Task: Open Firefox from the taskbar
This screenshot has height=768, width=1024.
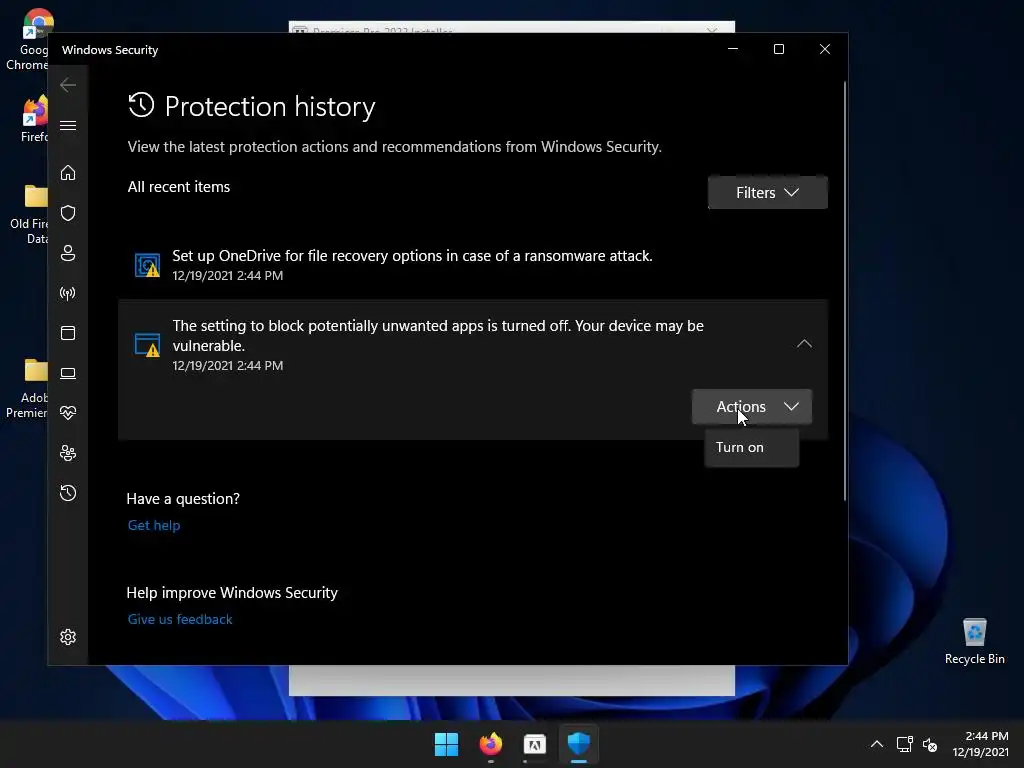Action: tap(490, 744)
